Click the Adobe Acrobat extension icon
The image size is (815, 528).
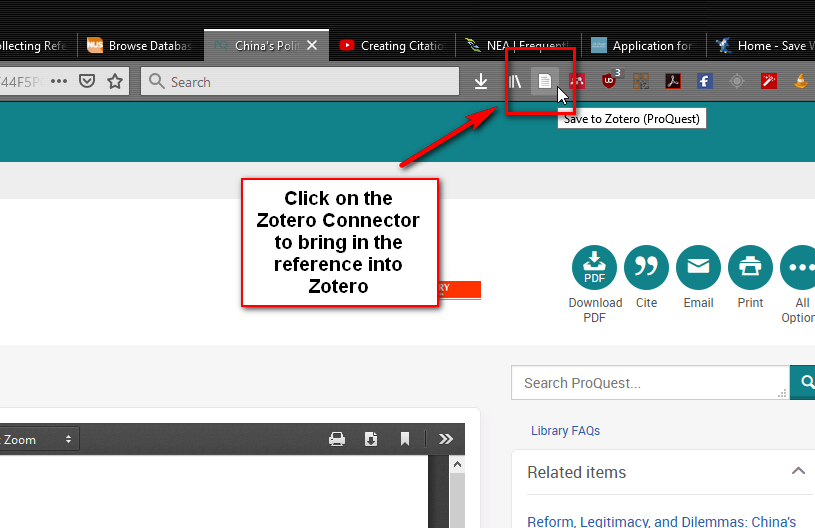673,81
